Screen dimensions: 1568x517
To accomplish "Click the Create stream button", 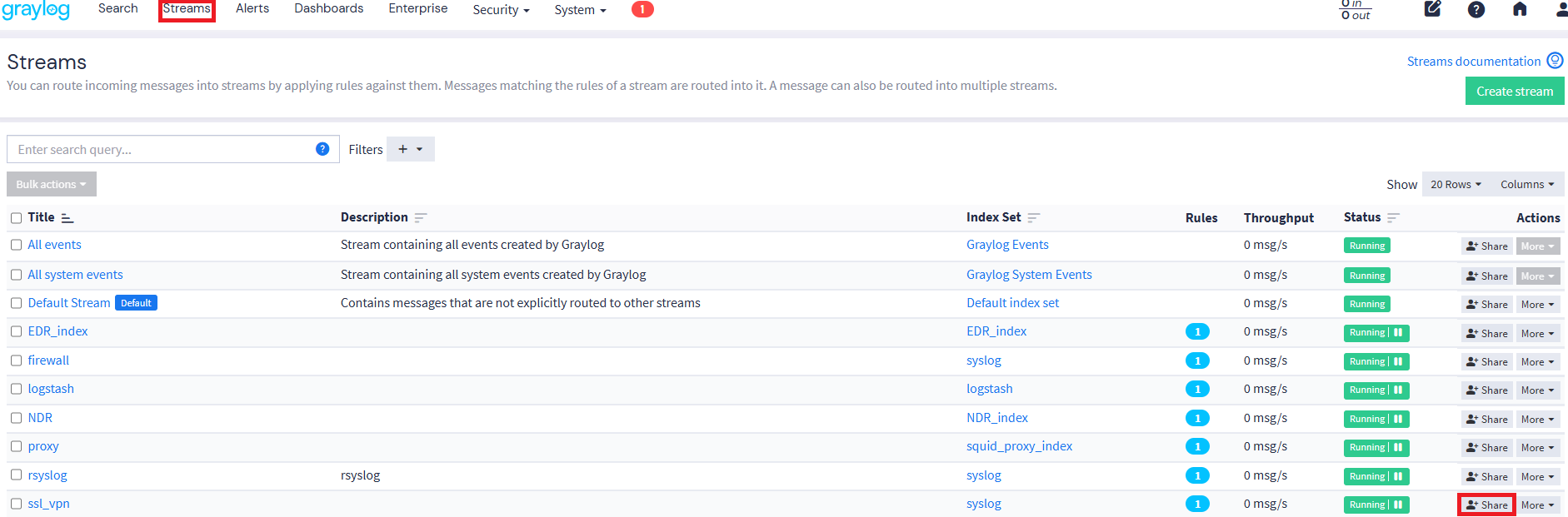I will pyautogui.click(x=1514, y=92).
